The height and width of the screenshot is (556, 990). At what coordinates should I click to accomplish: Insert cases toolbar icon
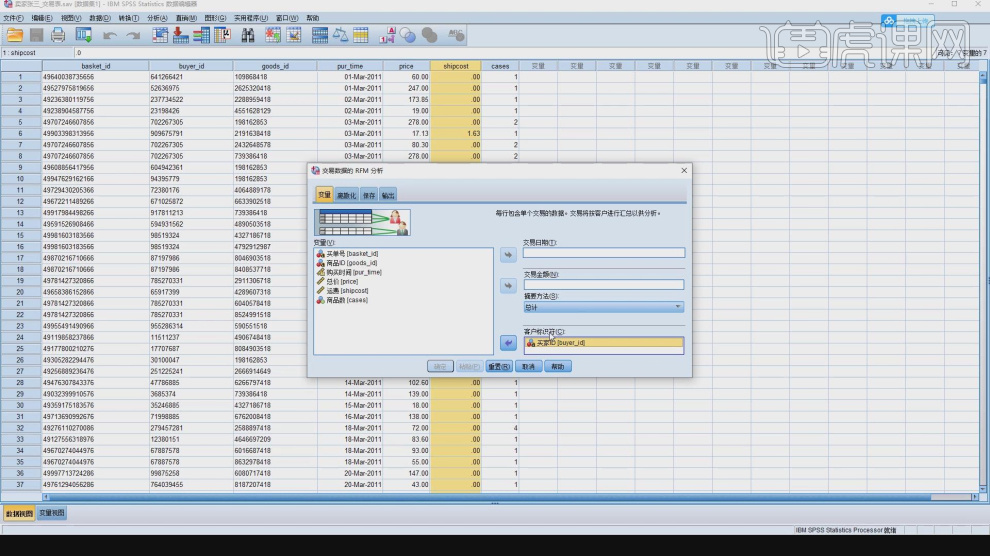pyautogui.click(x=273, y=35)
